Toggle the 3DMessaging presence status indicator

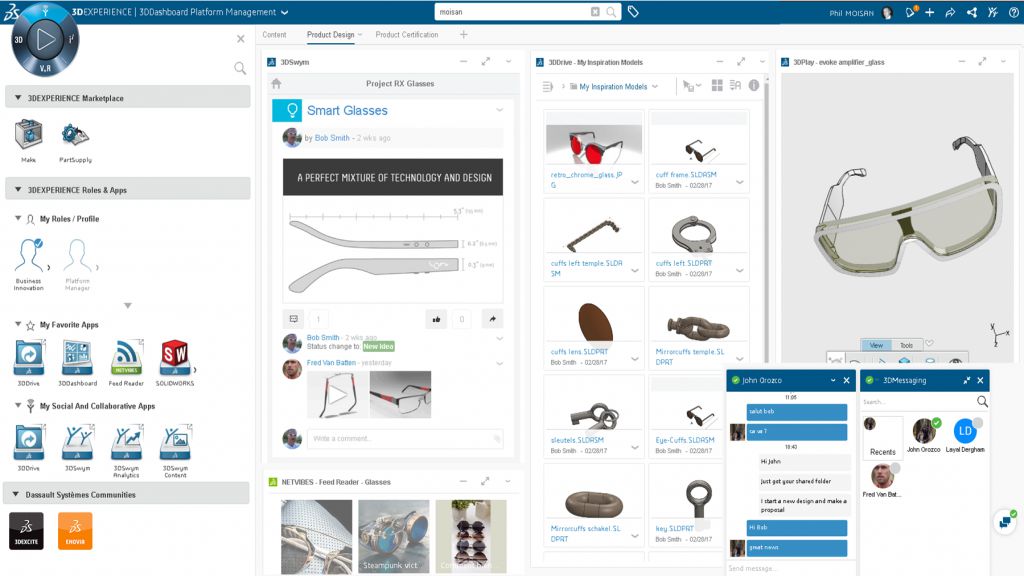pos(870,380)
